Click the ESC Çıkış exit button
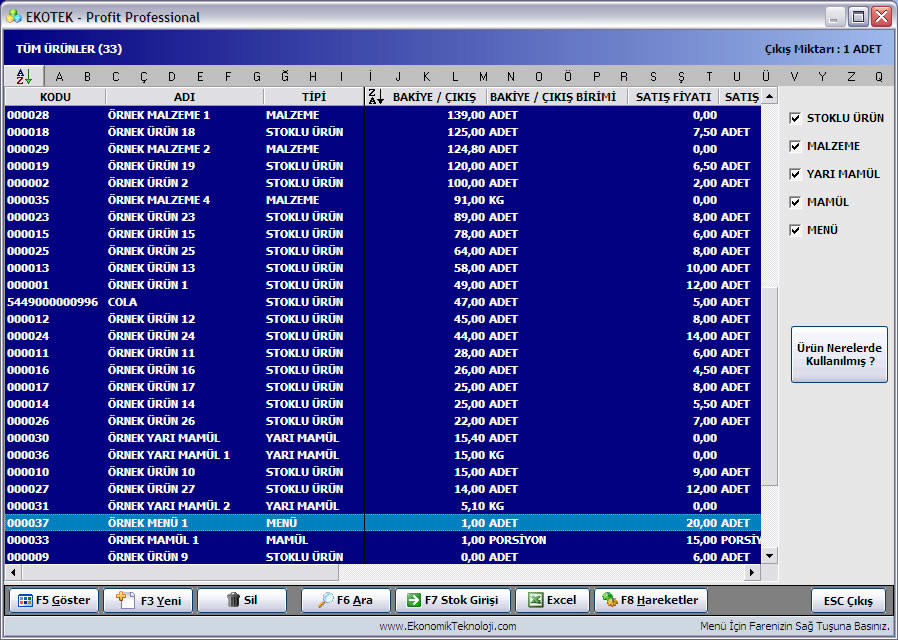 (848, 601)
